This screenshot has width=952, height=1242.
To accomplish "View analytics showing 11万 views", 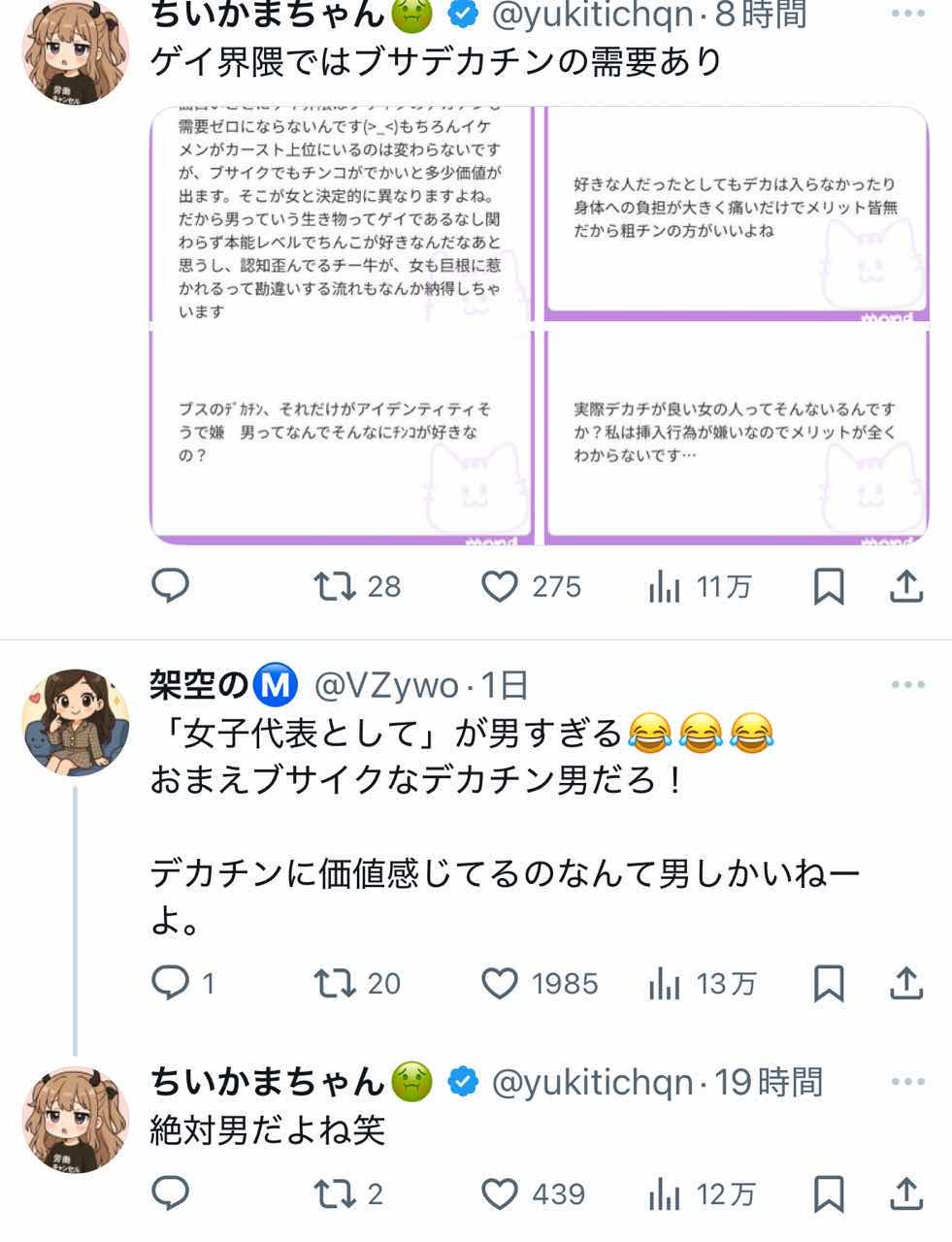I will click(699, 586).
